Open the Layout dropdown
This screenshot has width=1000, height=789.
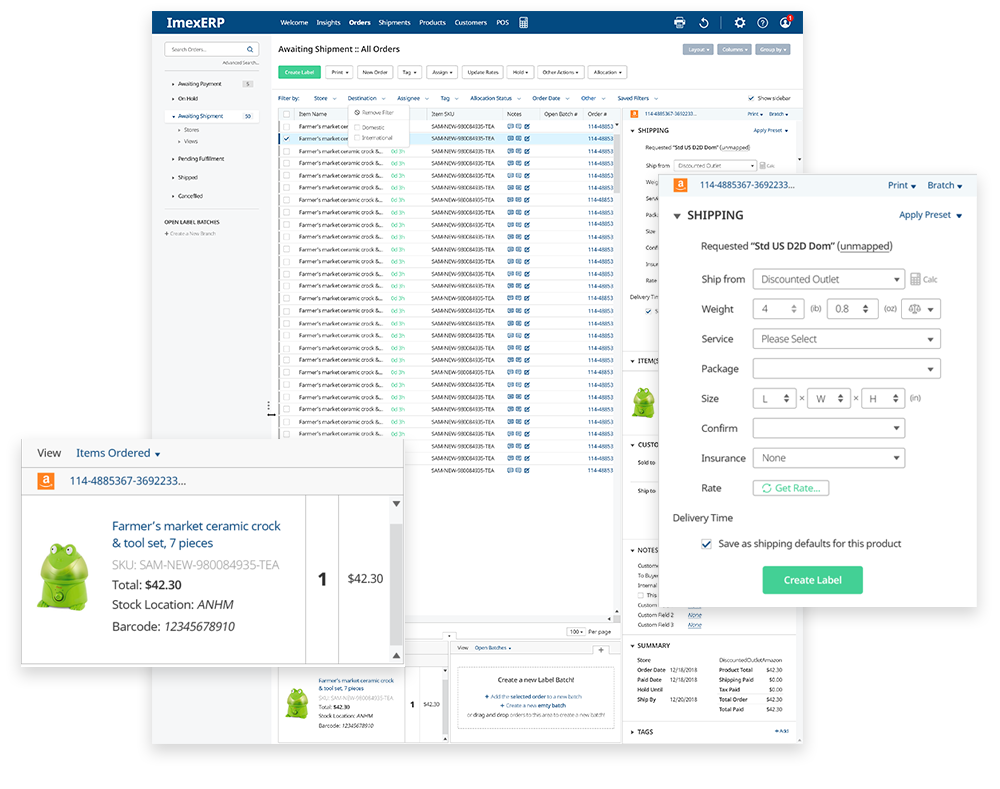[x=698, y=50]
